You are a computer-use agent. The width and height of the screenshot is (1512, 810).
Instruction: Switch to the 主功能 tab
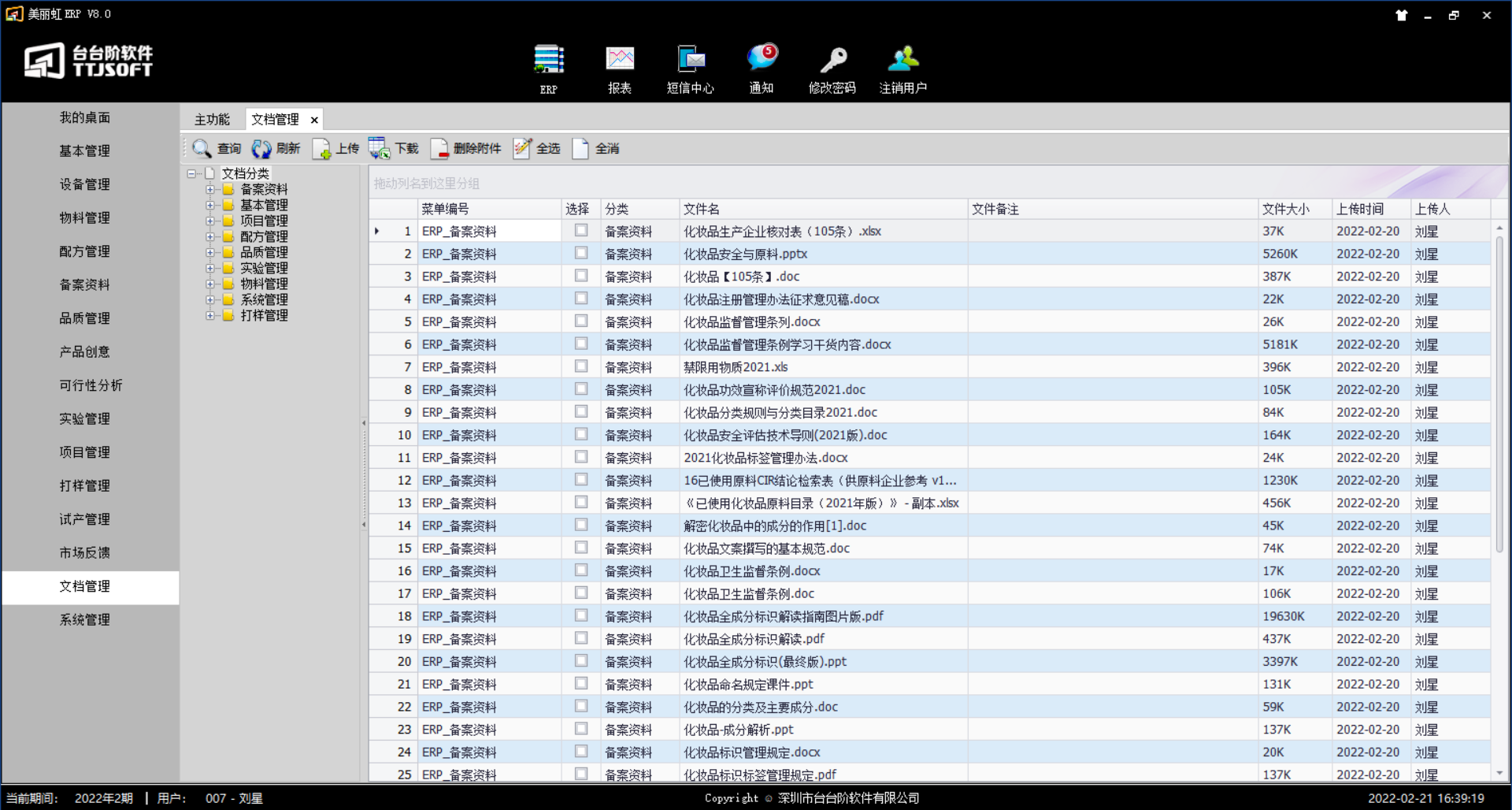coord(212,120)
